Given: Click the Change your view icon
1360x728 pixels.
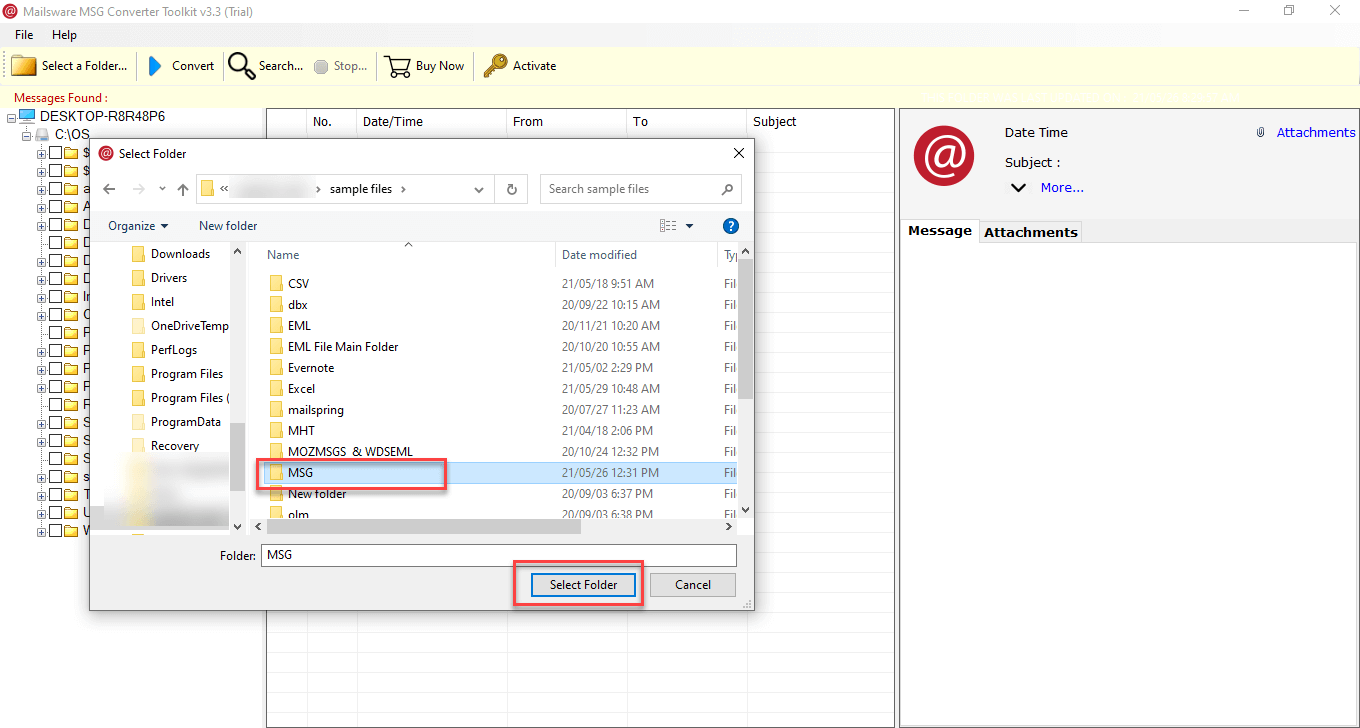Looking at the screenshot, I should pos(668,226).
